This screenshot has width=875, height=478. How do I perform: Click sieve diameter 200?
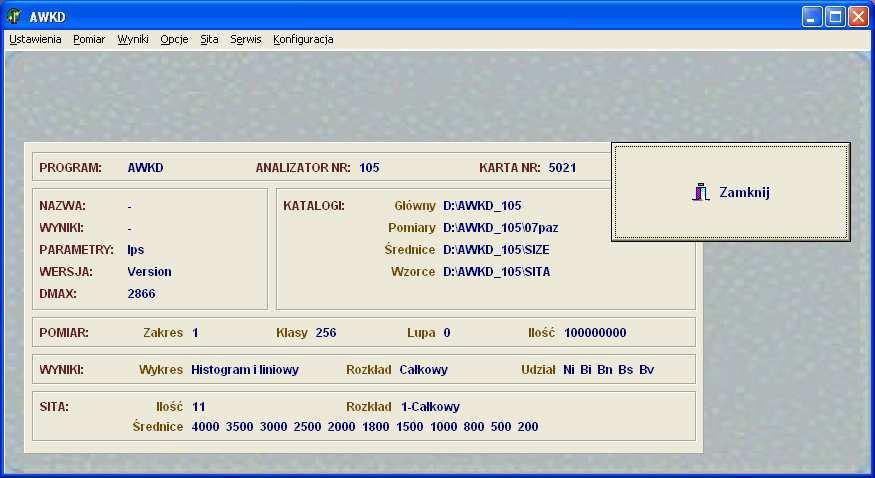(528, 427)
